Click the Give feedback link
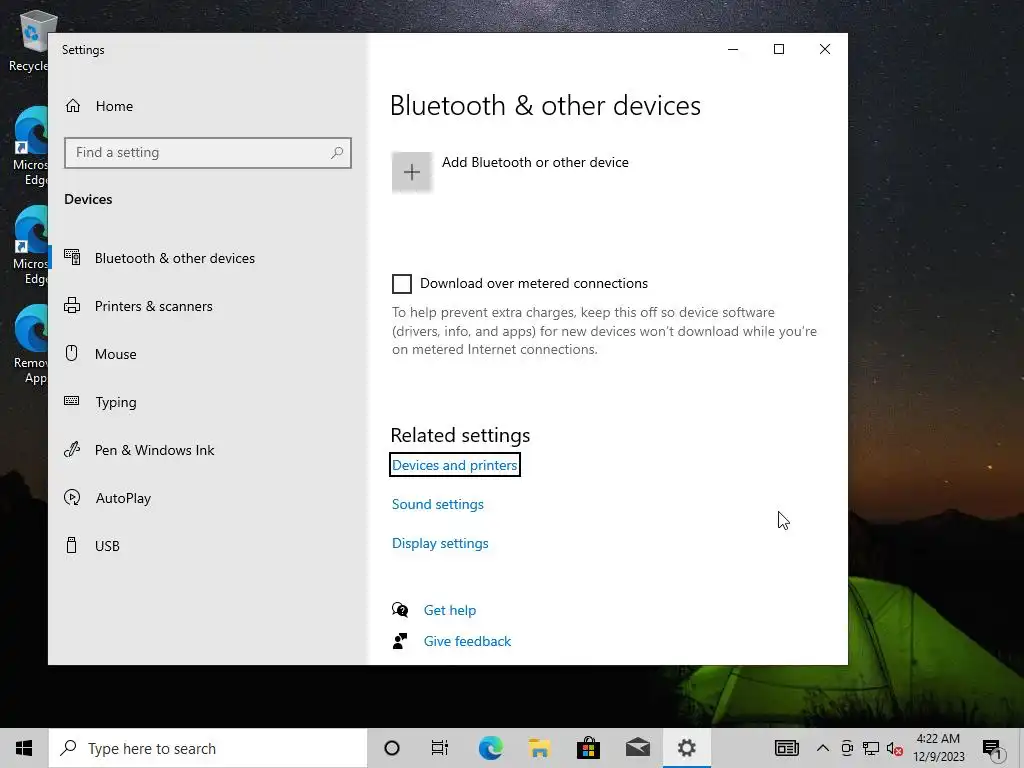 [x=468, y=641]
